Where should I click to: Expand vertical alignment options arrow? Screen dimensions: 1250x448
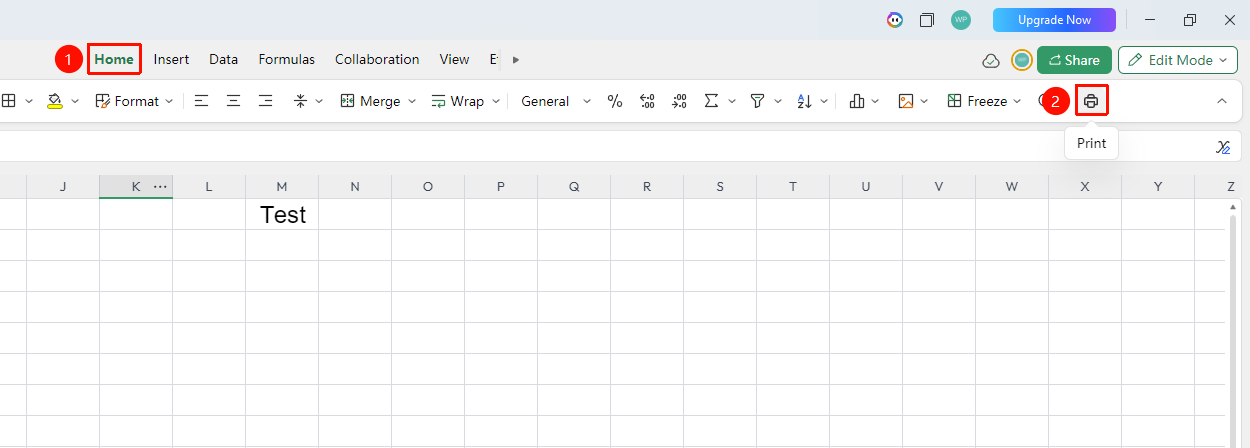pos(319,101)
